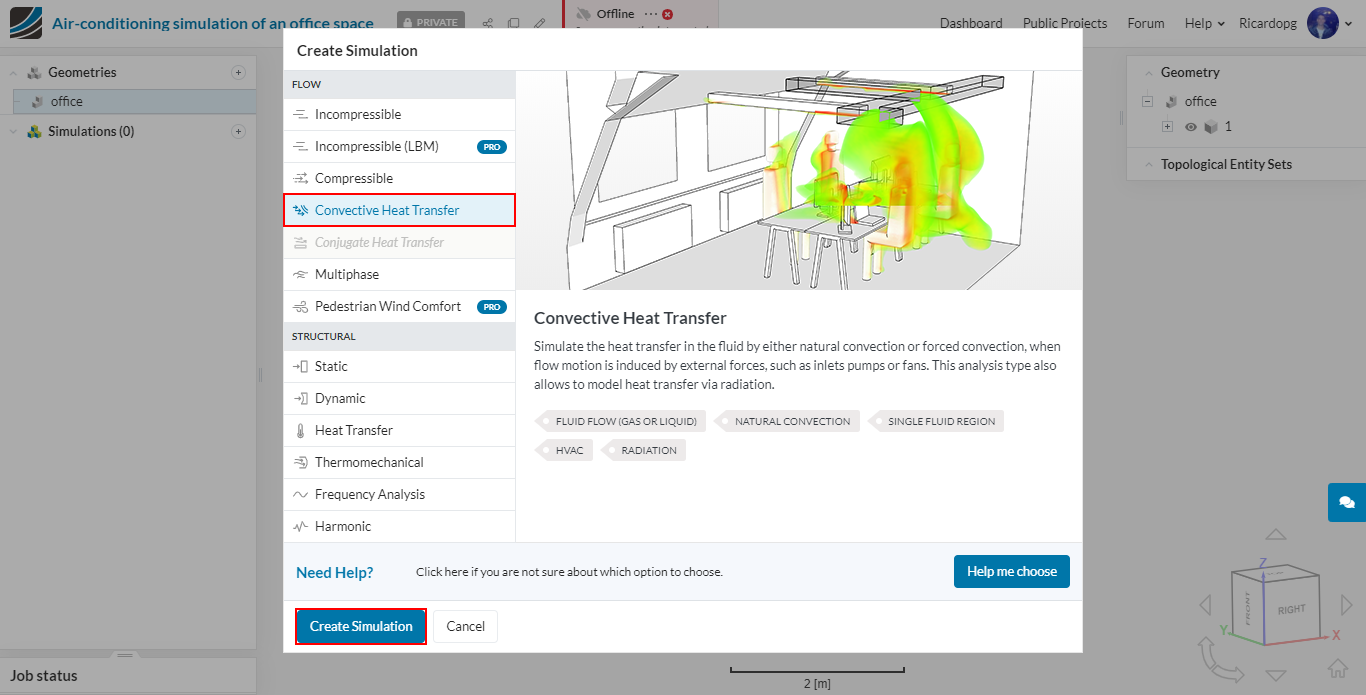
Task: Click the share project icon
Action: [x=487, y=23]
